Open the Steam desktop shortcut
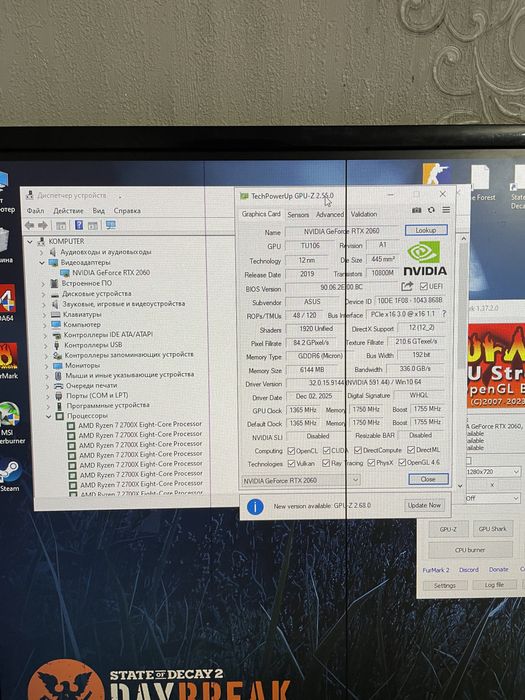 10,476
